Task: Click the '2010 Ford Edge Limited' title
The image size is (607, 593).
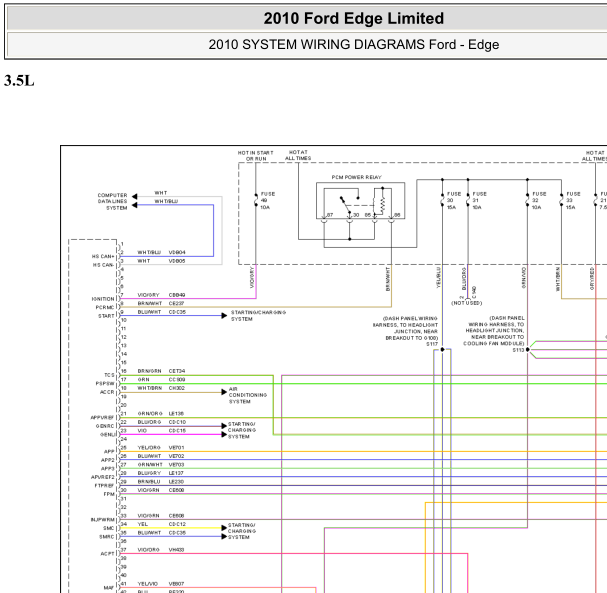Action: pos(353,18)
